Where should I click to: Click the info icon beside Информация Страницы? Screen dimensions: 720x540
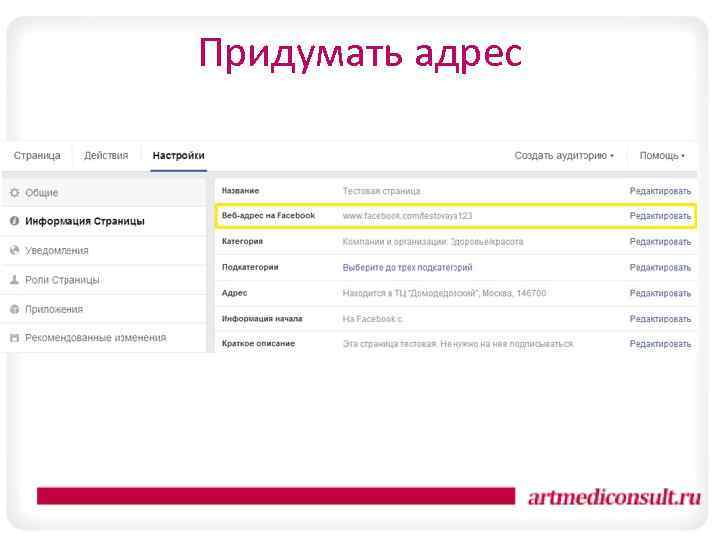(x=15, y=221)
